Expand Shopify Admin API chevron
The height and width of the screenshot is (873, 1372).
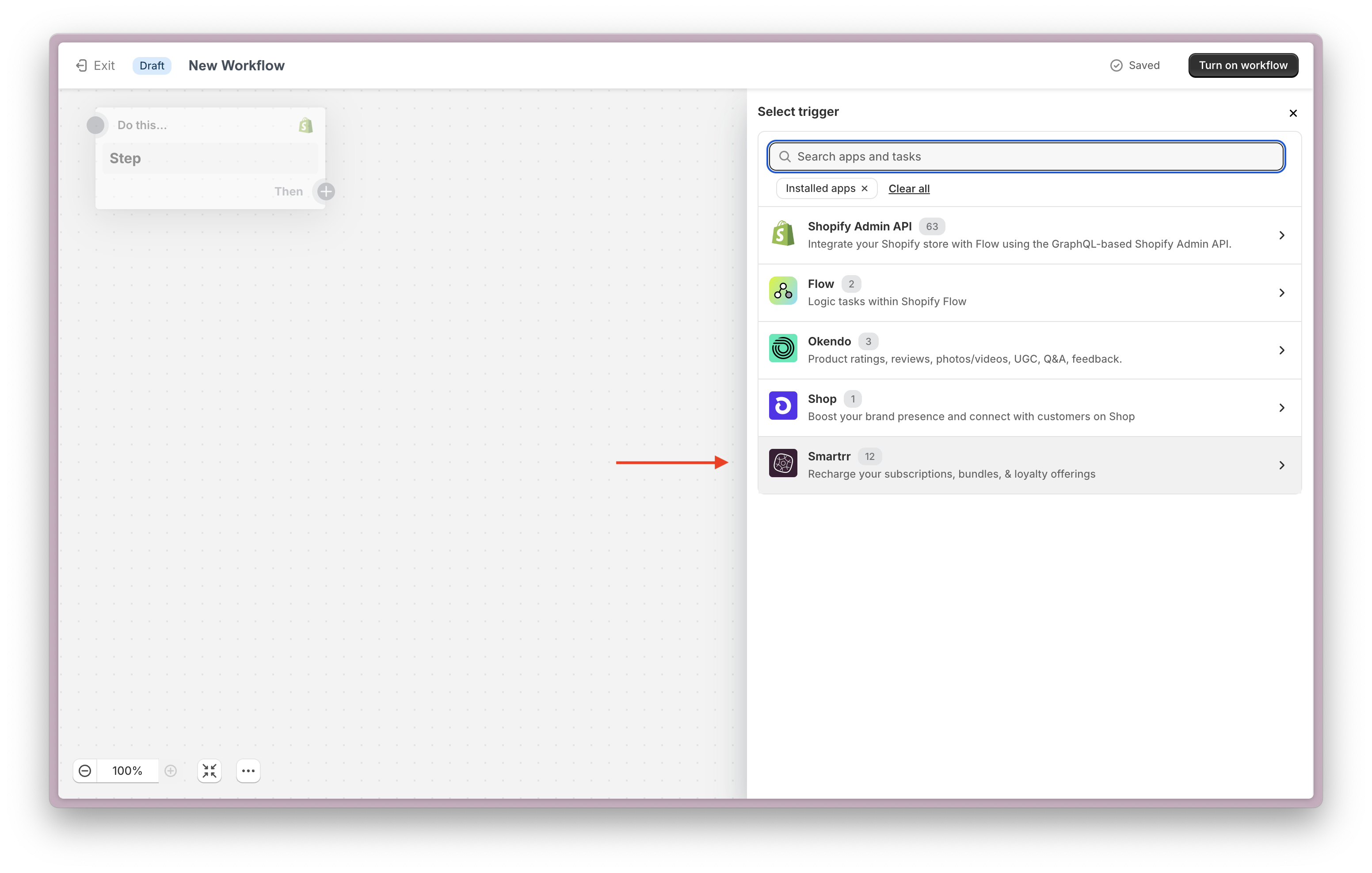pyautogui.click(x=1281, y=236)
